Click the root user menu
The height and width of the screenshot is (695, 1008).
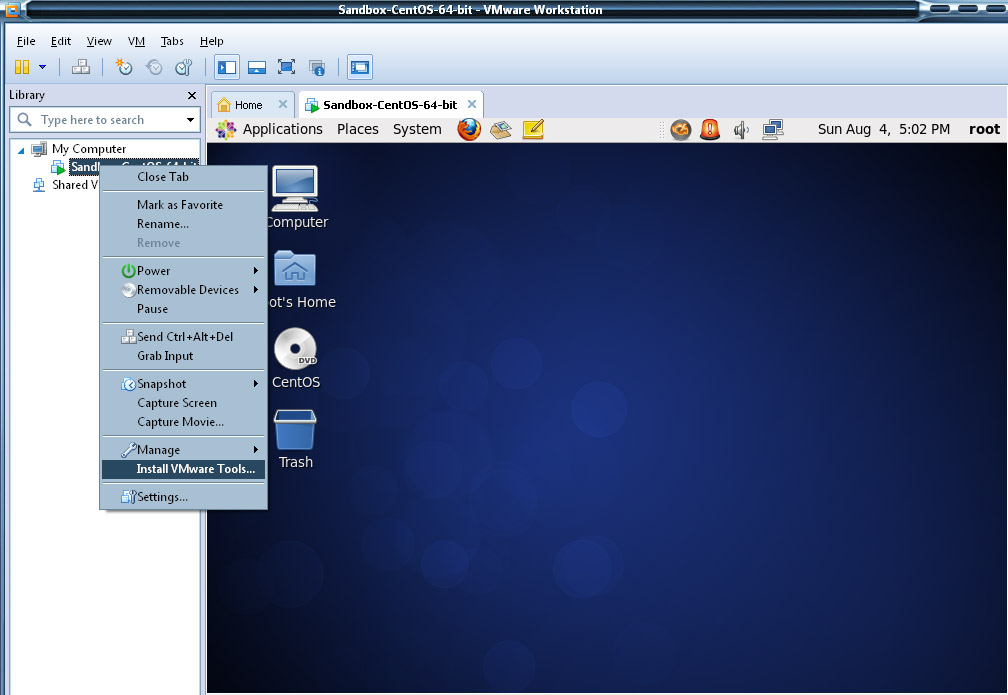click(x=984, y=129)
